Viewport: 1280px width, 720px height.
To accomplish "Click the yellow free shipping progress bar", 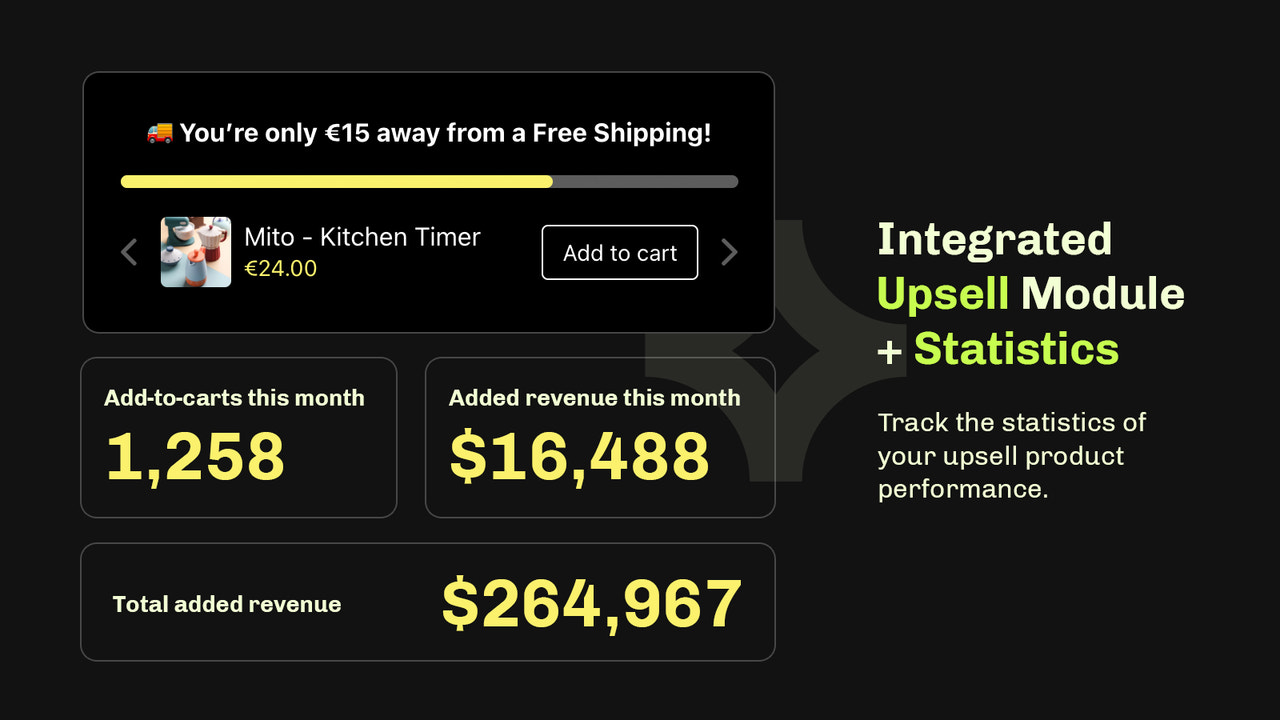I will coord(335,181).
